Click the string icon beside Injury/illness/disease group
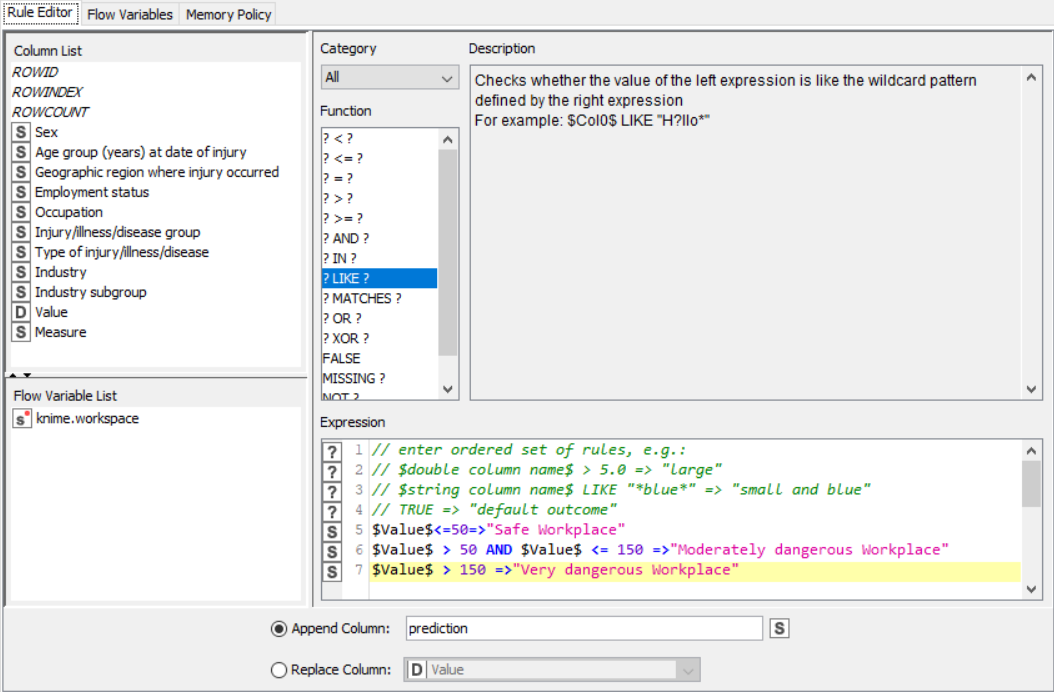Screen dimensions: 1054x692 click(x=21, y=232)
